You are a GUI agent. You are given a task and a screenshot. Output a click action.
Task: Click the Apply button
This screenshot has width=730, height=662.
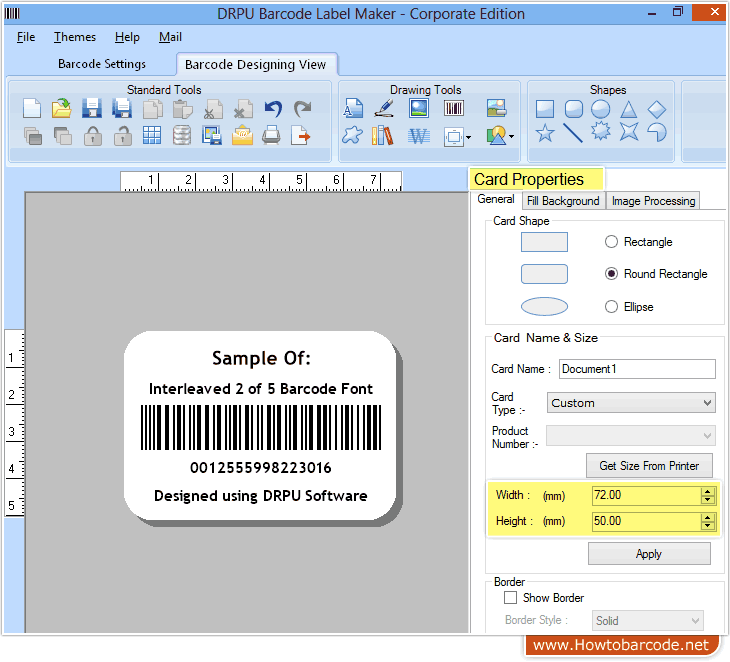point(649,554)
